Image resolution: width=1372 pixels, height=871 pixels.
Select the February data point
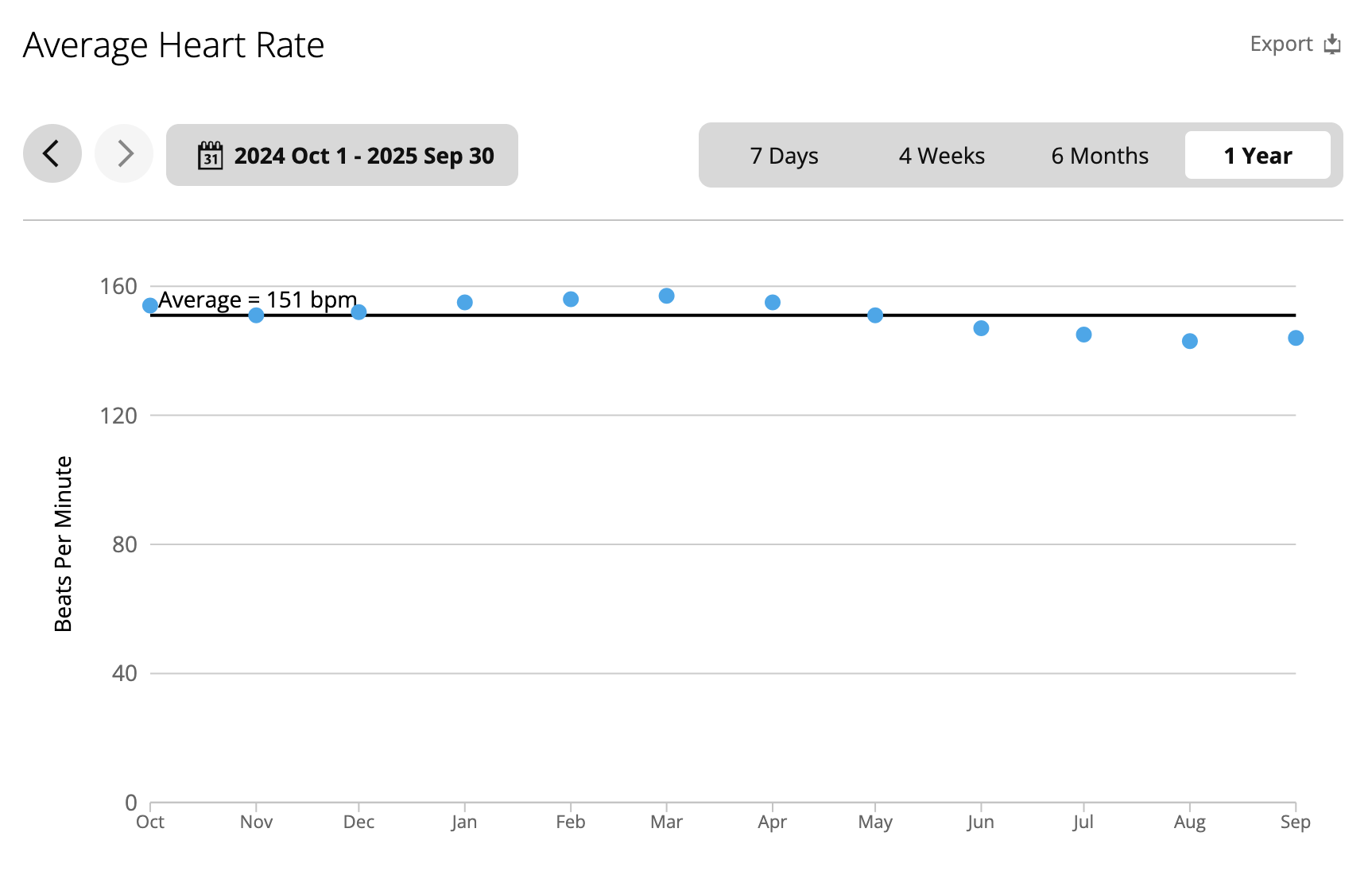click(x=571, y=300)
